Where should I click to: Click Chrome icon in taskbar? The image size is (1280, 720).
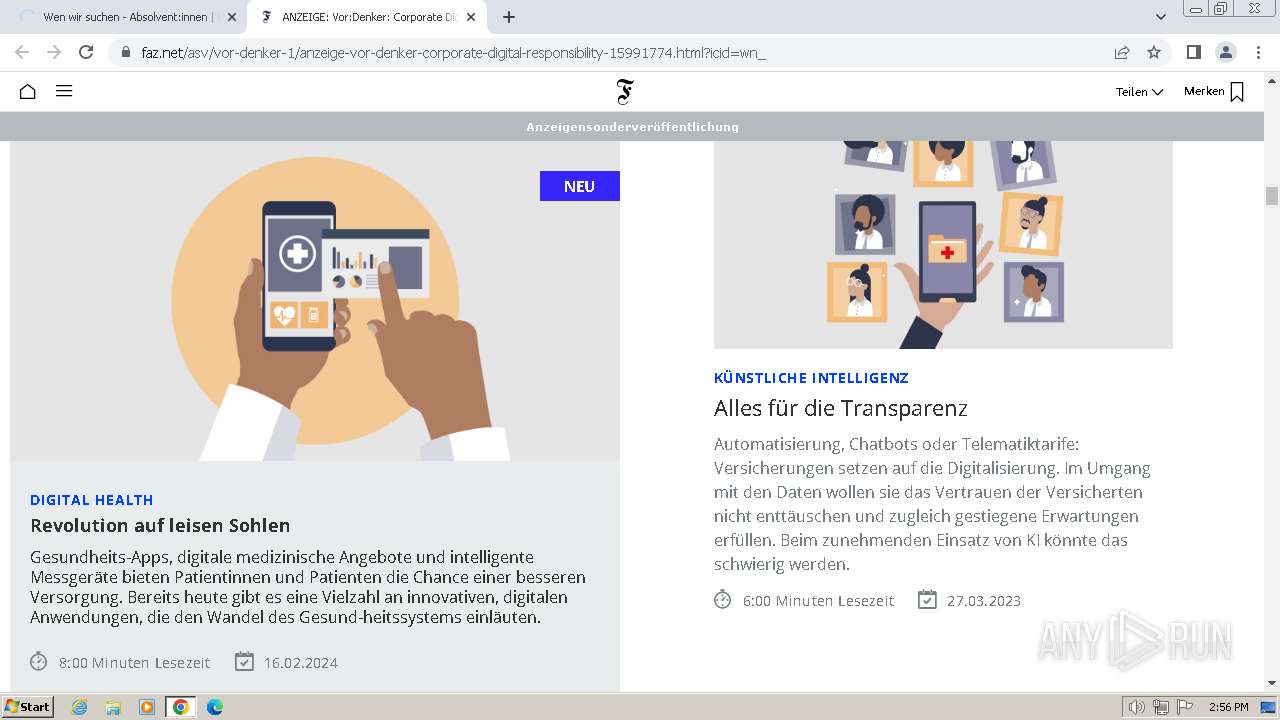click(x=180, y=707)
